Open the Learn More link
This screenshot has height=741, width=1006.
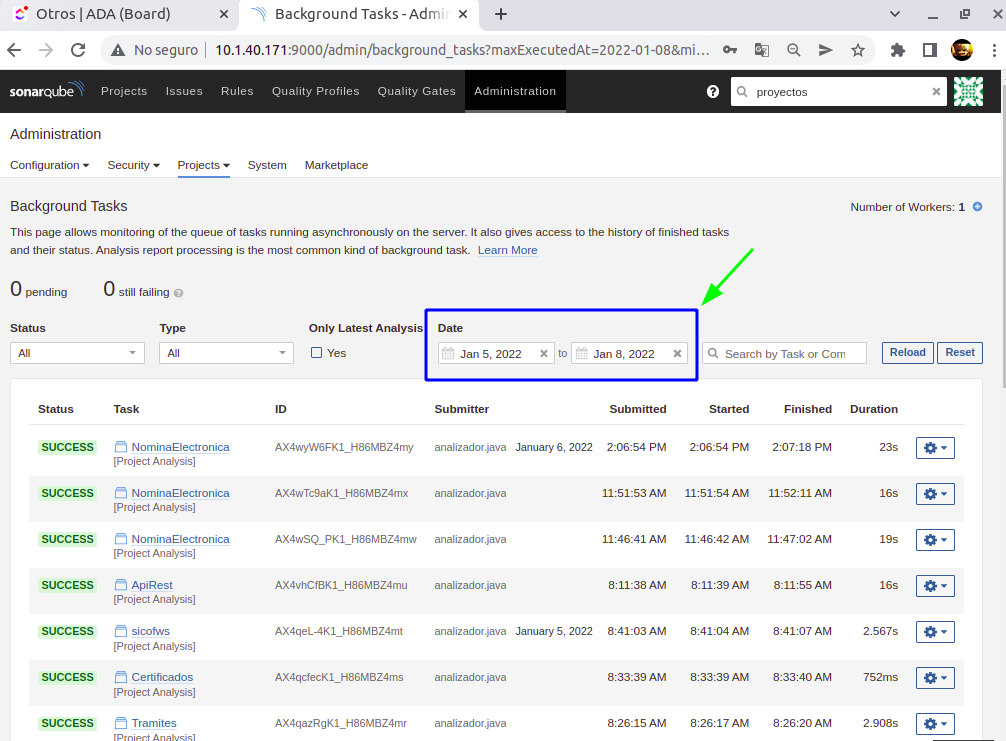(507, 250)
